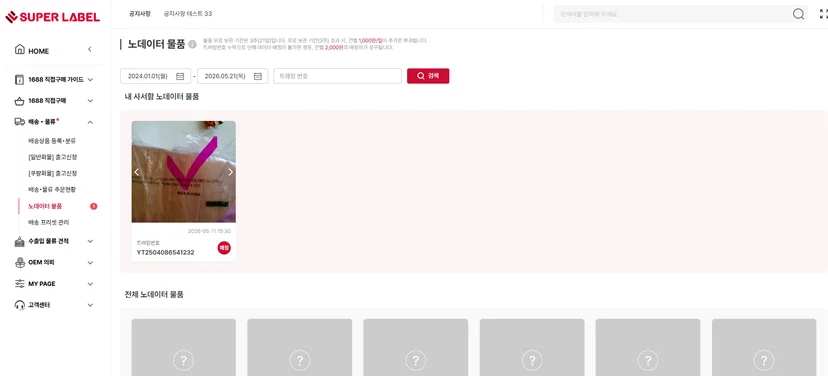Click the 내 사서함 노데이터 물품 heading
828x376 pixels.
pos(162,97)
